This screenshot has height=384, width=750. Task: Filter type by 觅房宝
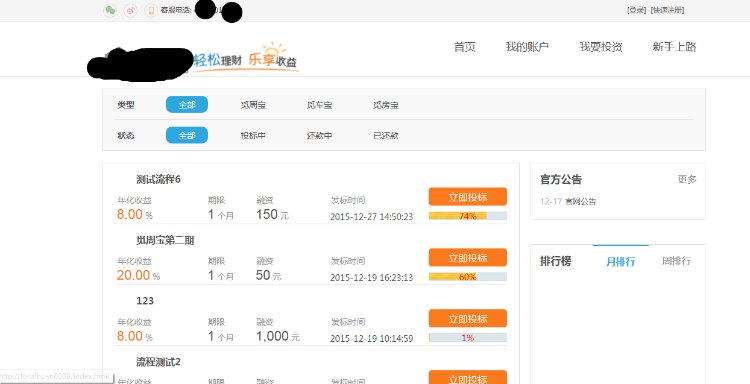pyautogui.click(x=386, y=105)
